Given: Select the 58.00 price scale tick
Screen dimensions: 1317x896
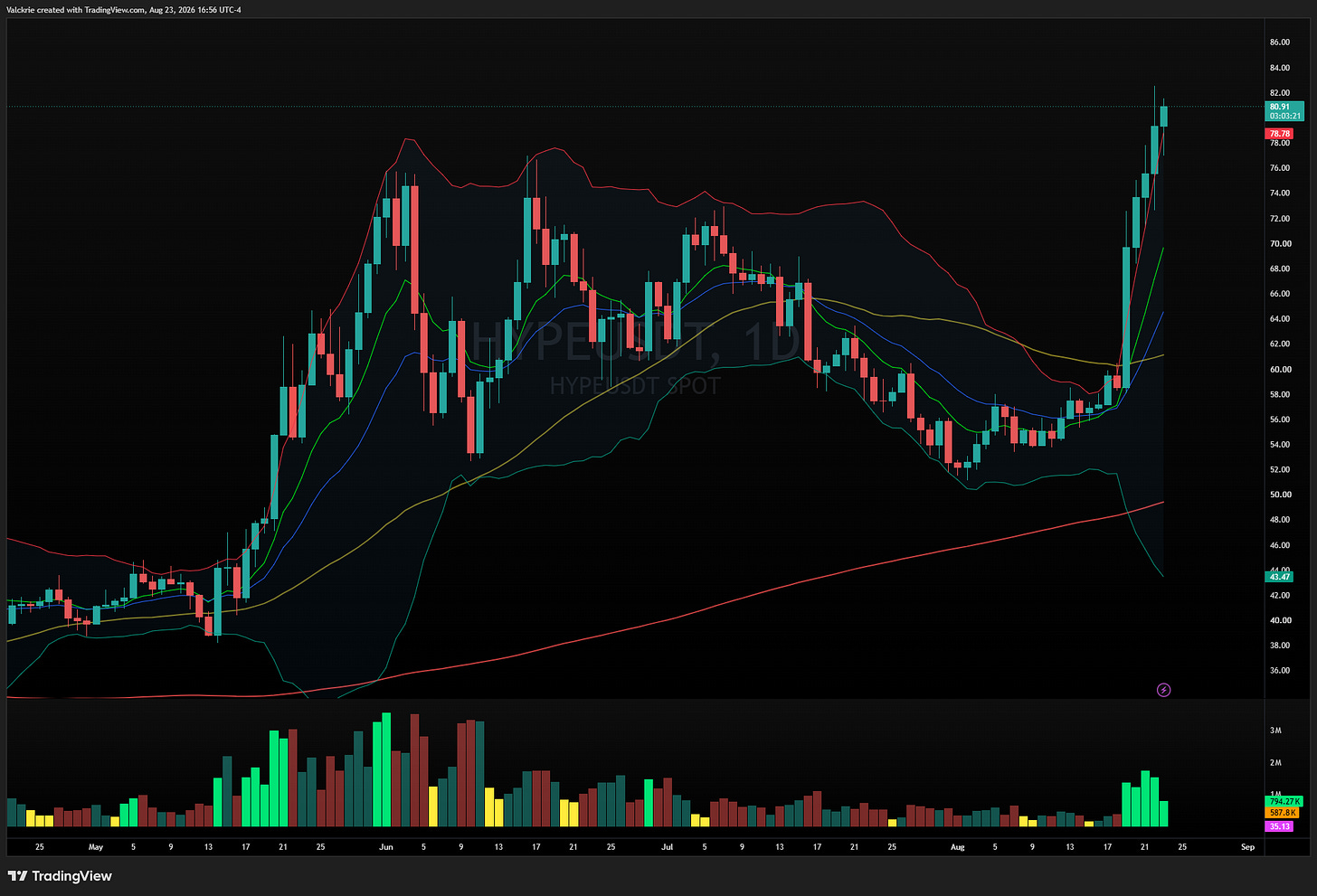Looking at the screenshot, I should point(1280,395).
